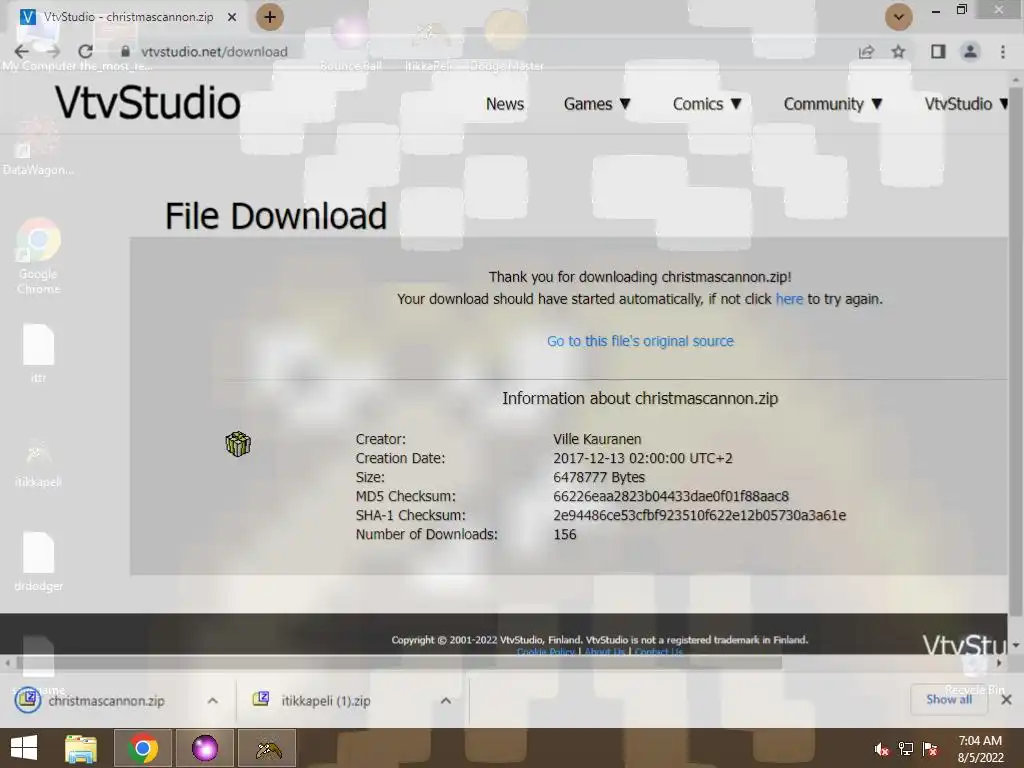Close the downloads bar
Viewport: 1024px width, 768px height.
click(1006, 699)
